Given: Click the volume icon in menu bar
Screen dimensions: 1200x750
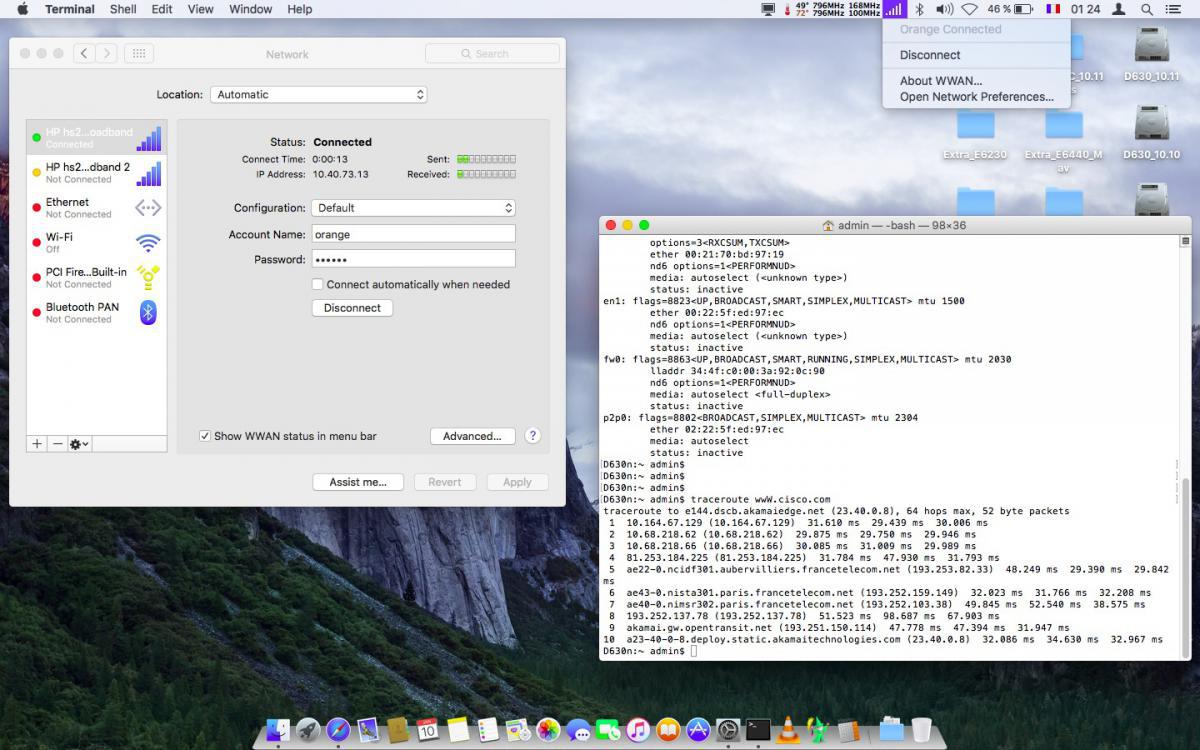Looking at the screenshot, I should tap(944, 9).
